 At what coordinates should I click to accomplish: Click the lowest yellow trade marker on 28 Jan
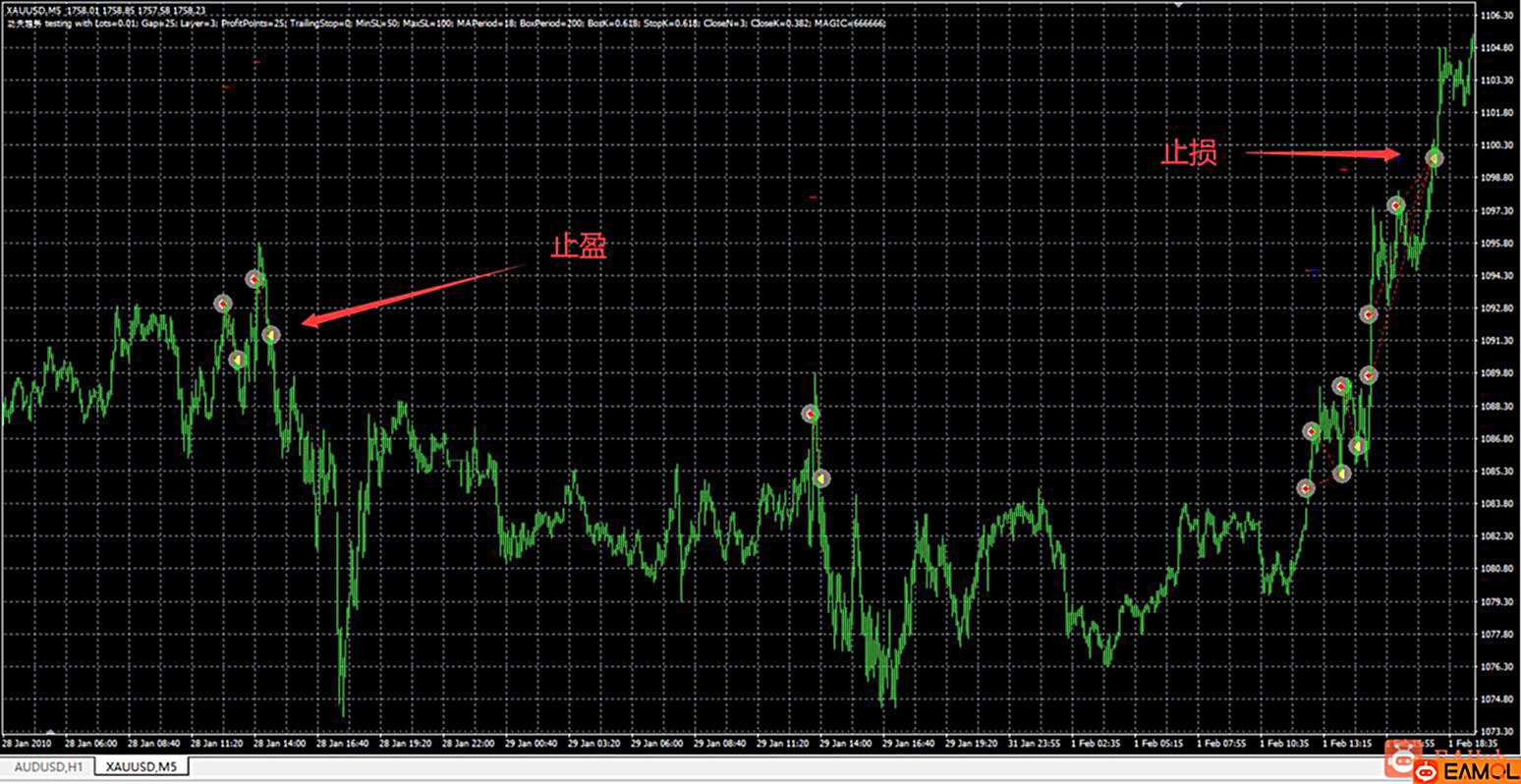(237, 361)
